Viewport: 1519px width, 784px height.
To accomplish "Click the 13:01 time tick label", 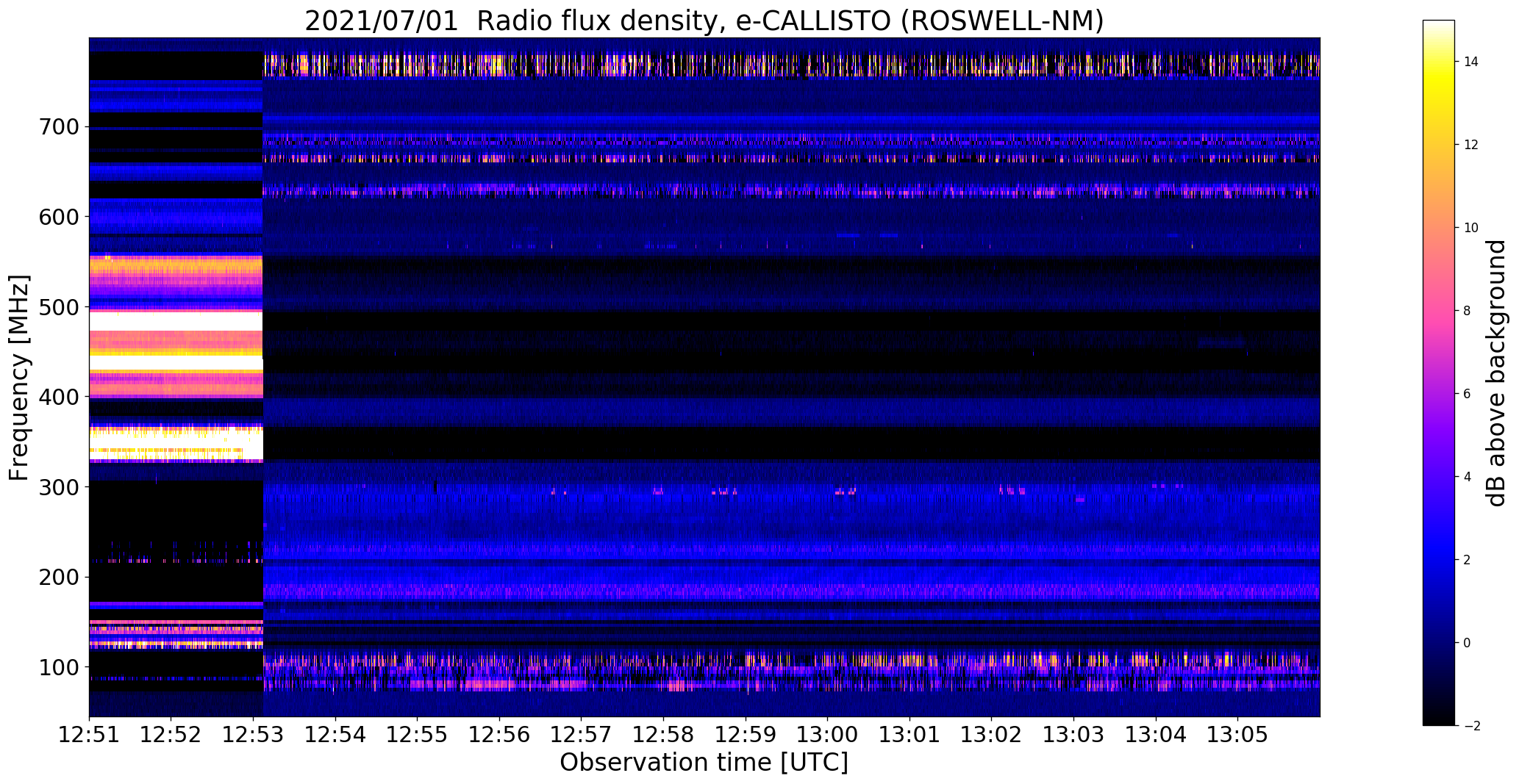I will (910, 736).
